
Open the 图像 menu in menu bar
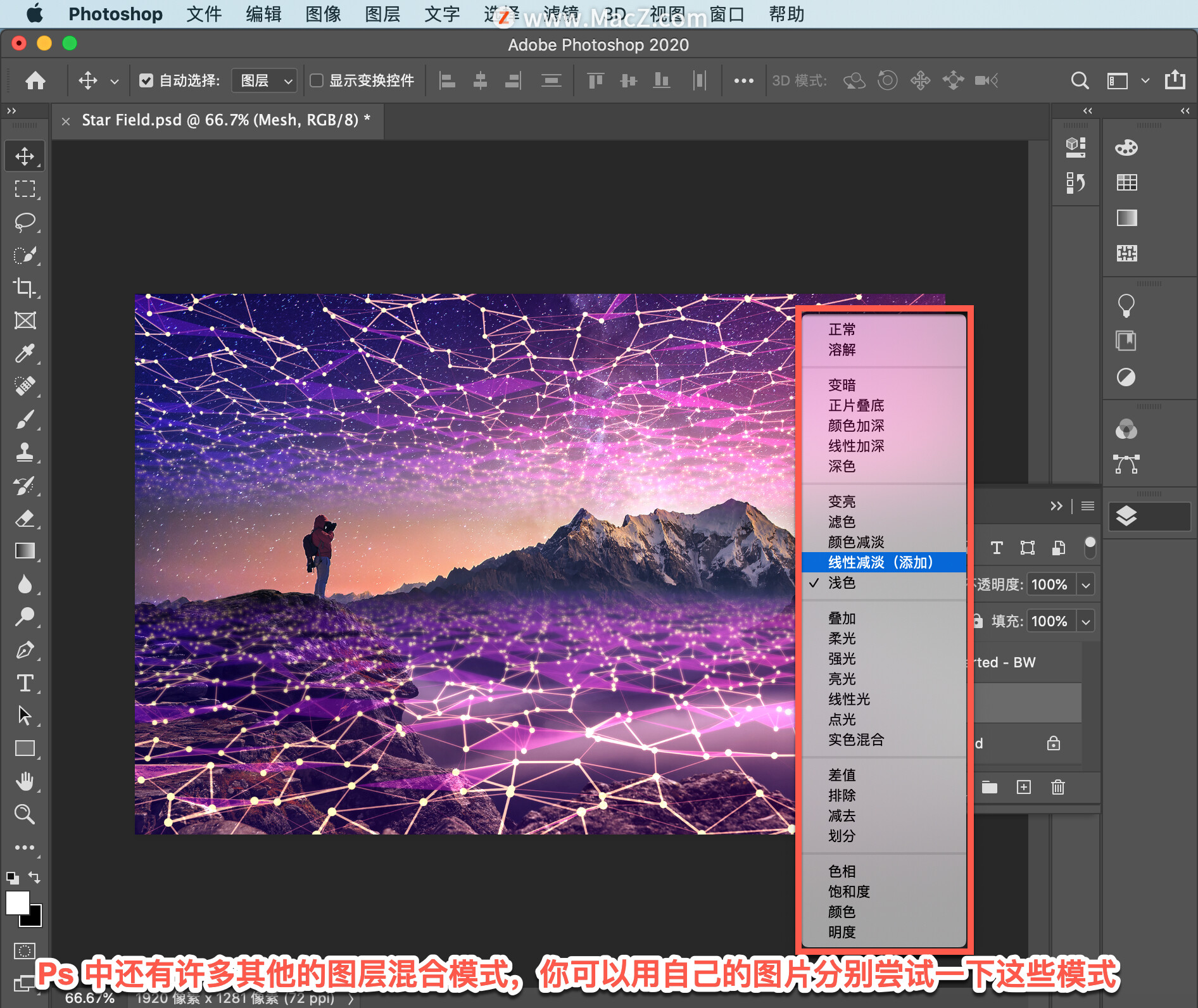pyautogui.click(x=323, y=14)
